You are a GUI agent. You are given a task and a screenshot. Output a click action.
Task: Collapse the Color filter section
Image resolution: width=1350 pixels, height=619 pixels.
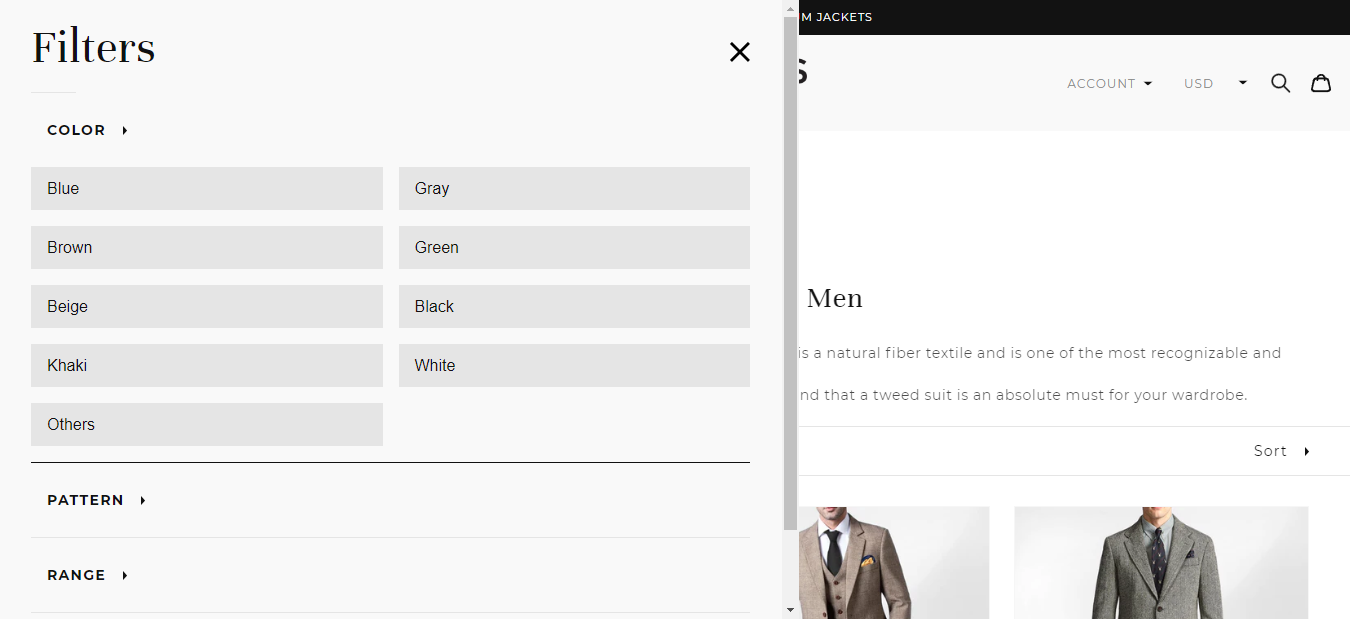tap(87, 130)
